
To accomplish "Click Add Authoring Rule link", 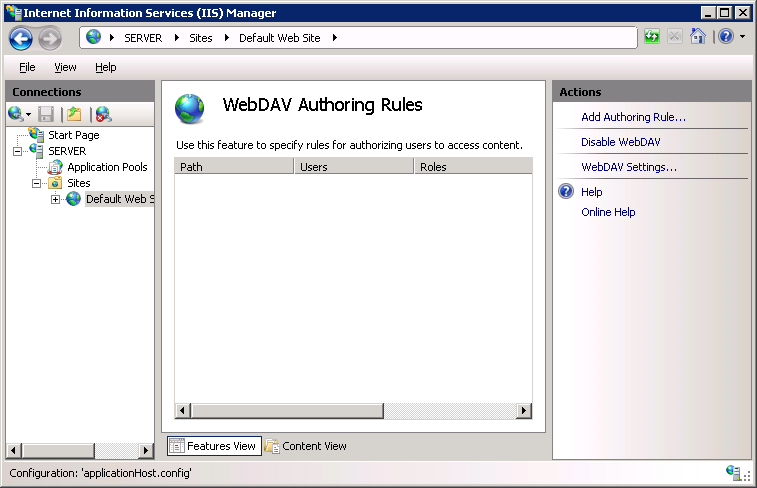I will pyautogui.click(x=633, y=117).
